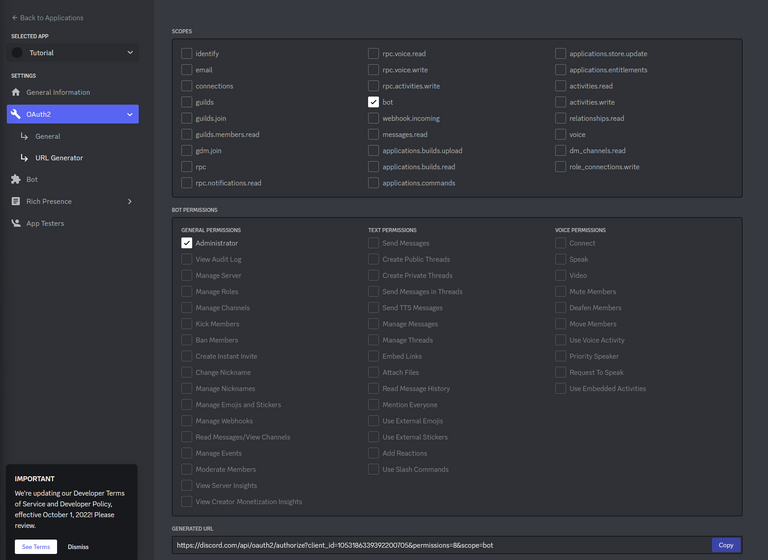Click the SCOPES section label
Screen dimensions: 768x560
[182, 31]
